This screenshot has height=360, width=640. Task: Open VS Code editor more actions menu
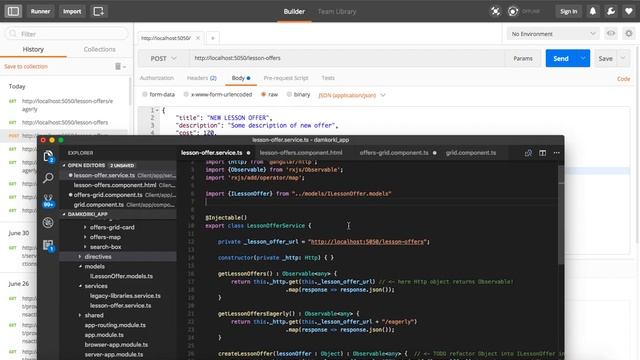(556, 153)
